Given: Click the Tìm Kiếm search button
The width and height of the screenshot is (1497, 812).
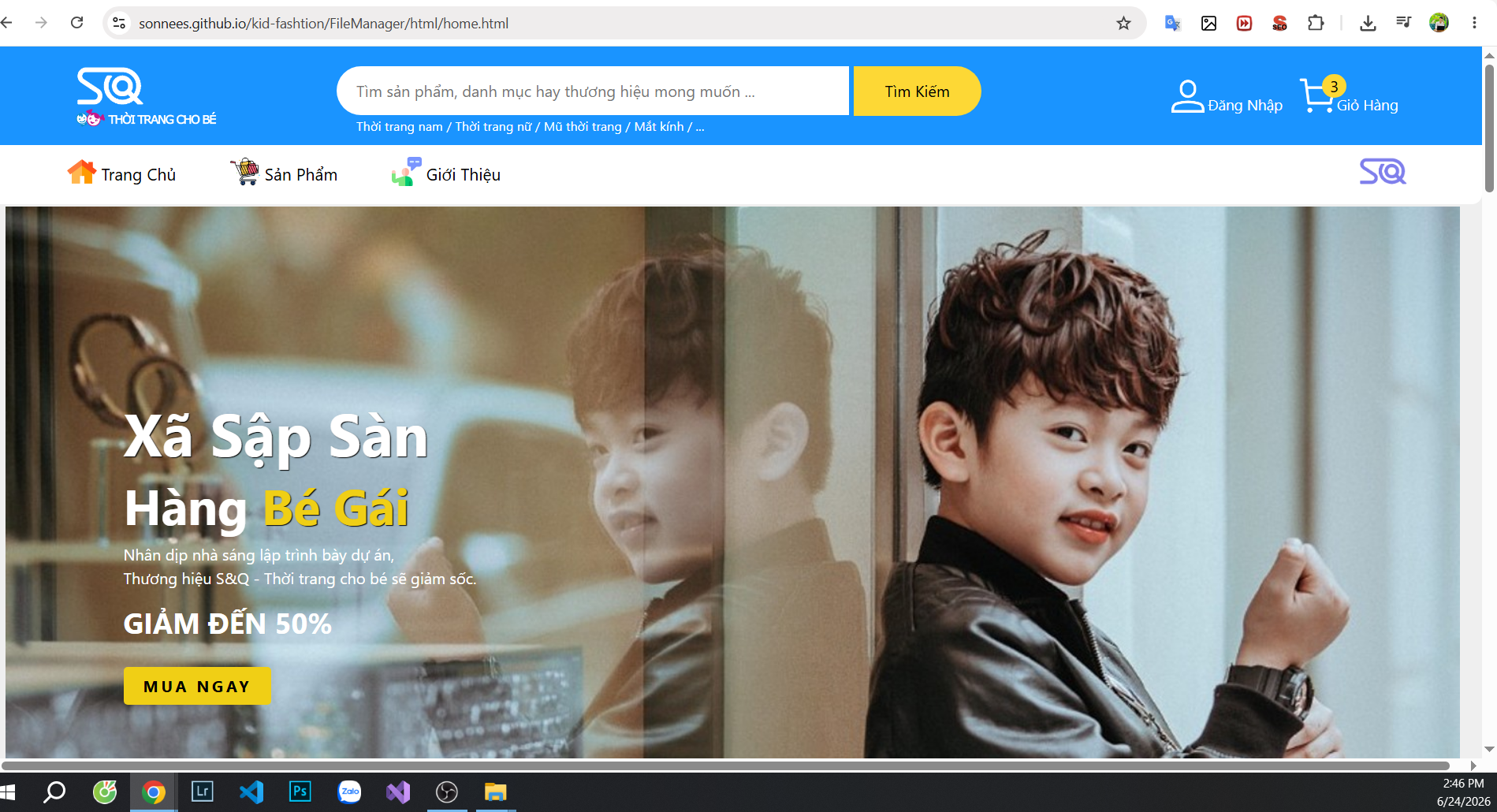Looking at the screenshot, I should point(917,91).
